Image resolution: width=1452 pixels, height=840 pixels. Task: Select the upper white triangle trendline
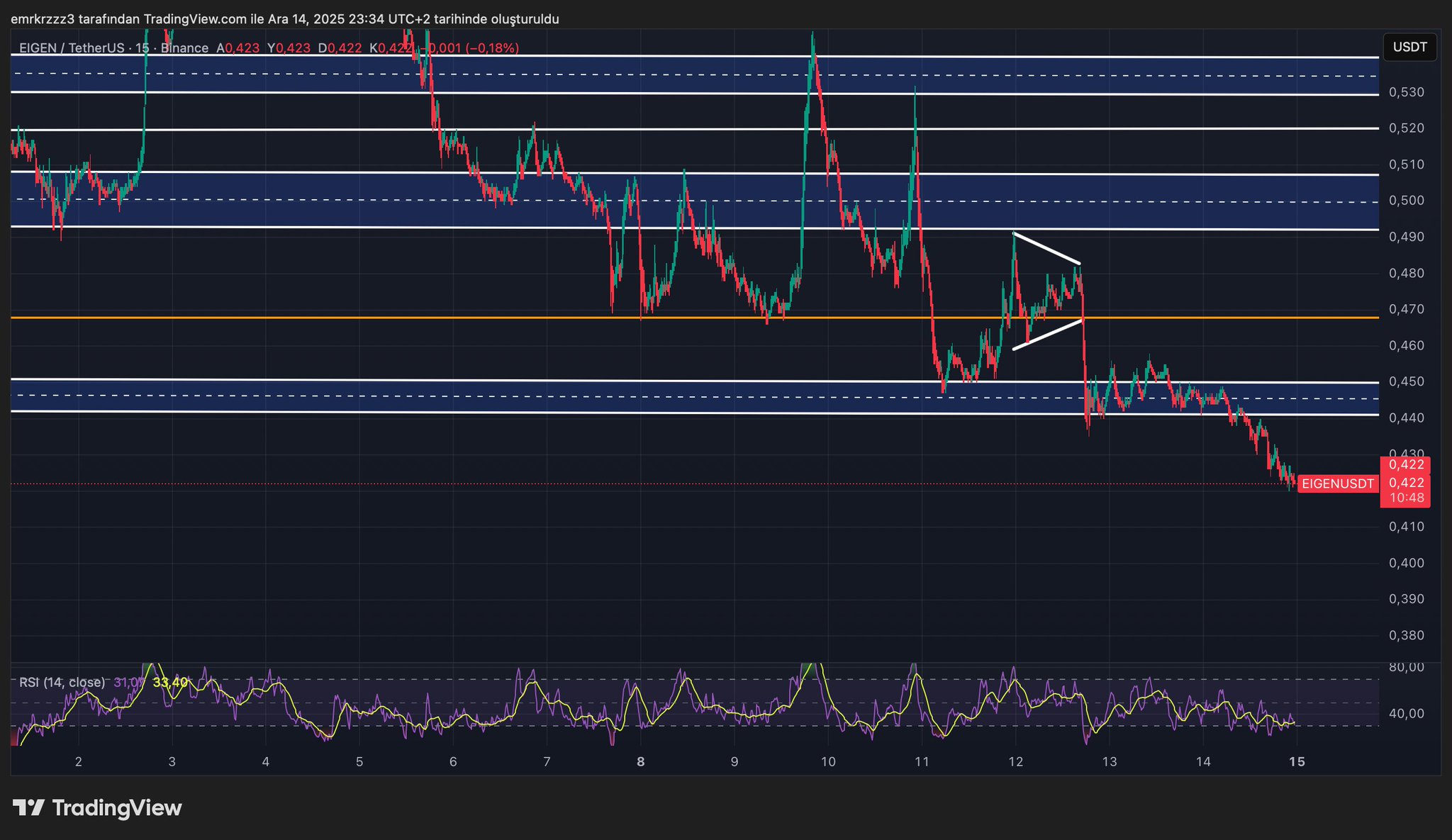click(1046, 248)
